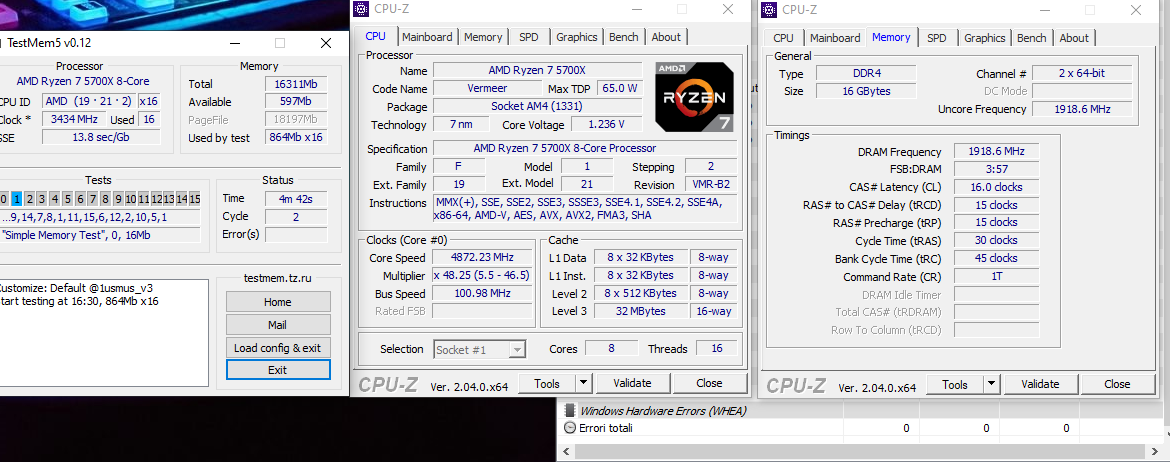Open Tools dropdown arrow in Memory window
Viewport: 1170px width, 462px height.
point(991,384)
